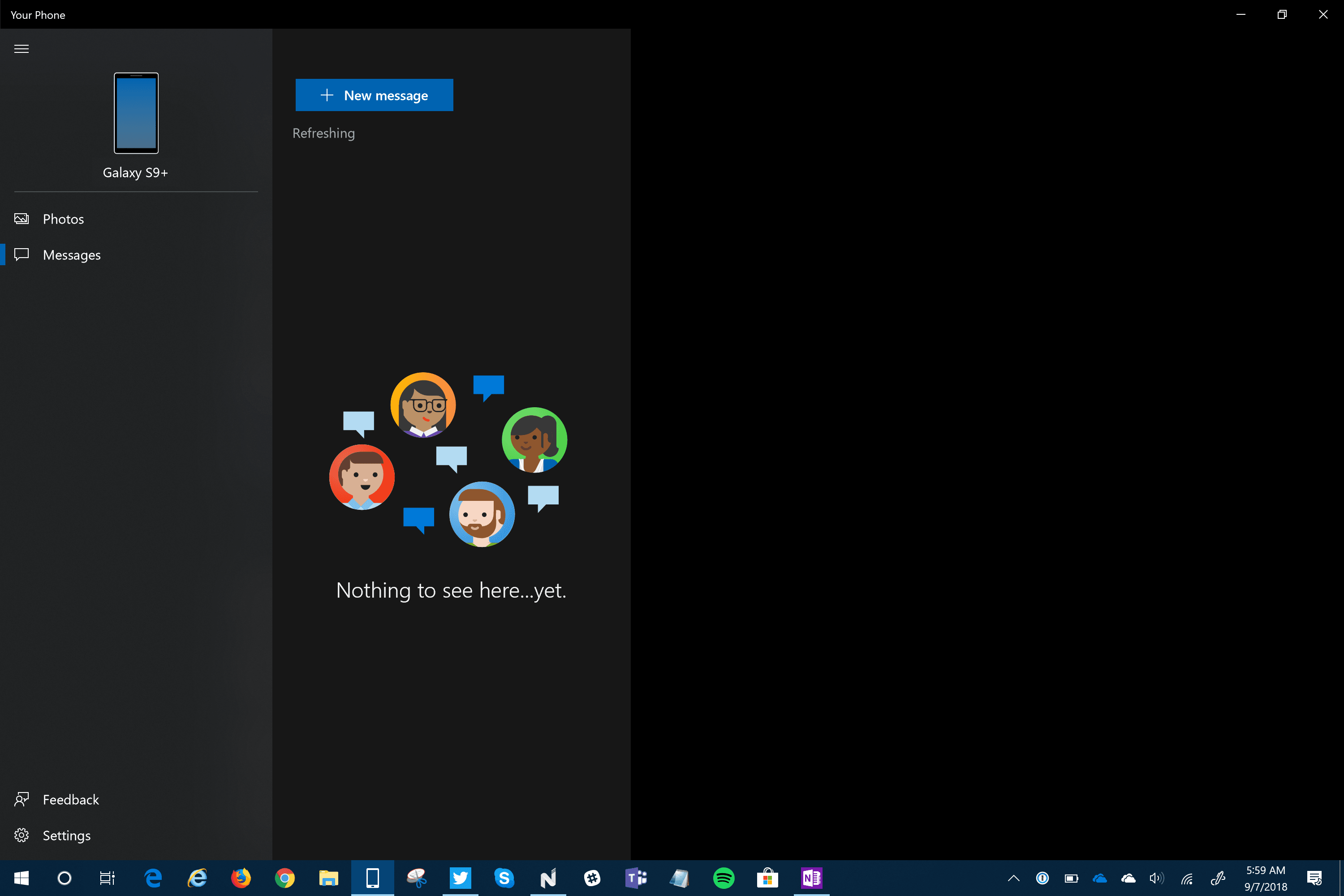Screen dimensions: 1344x896
Task: Open File Explorer from the taskbar
Action: tap(328, 878)
